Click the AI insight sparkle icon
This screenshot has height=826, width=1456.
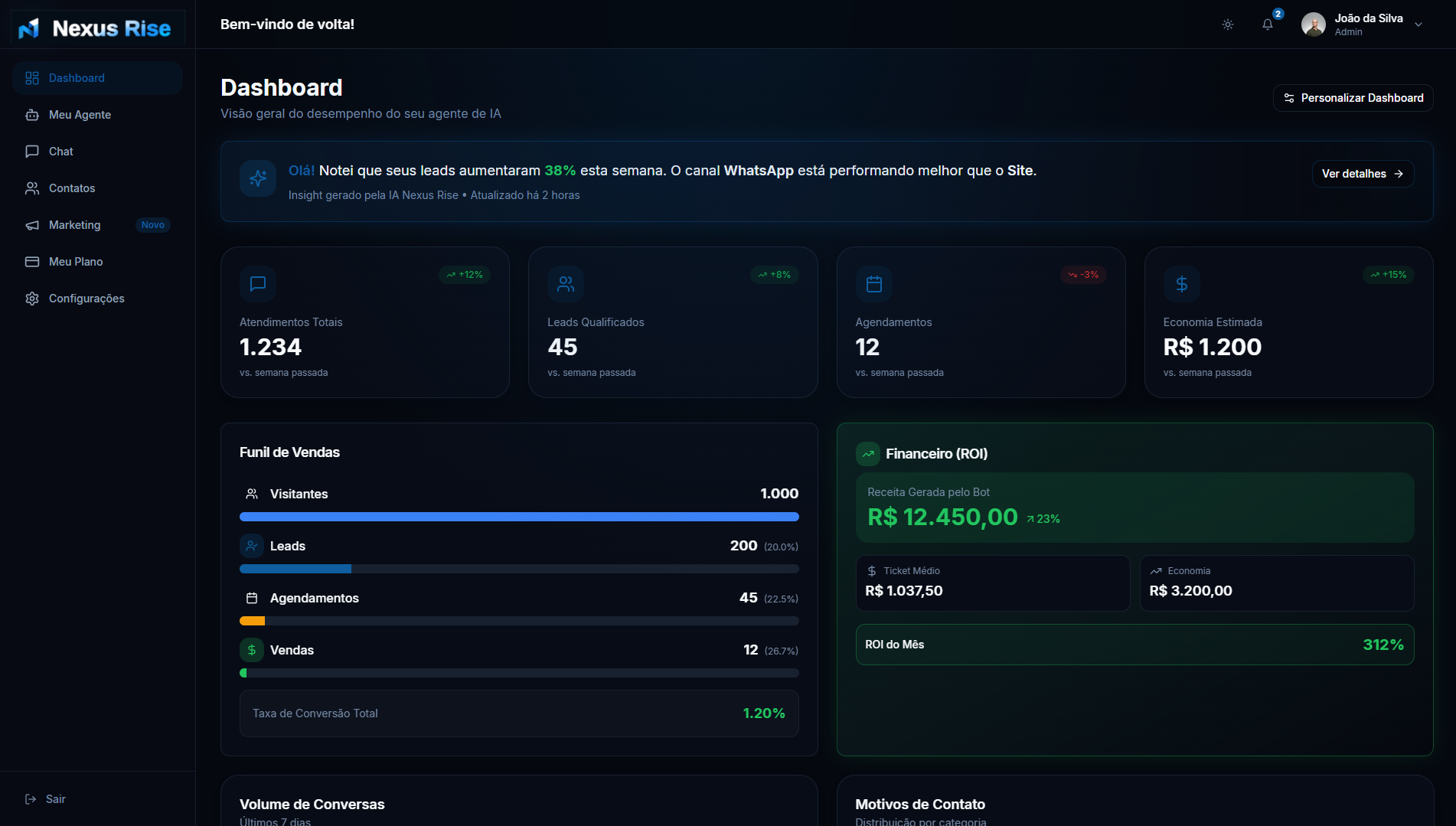coord(258,178)
